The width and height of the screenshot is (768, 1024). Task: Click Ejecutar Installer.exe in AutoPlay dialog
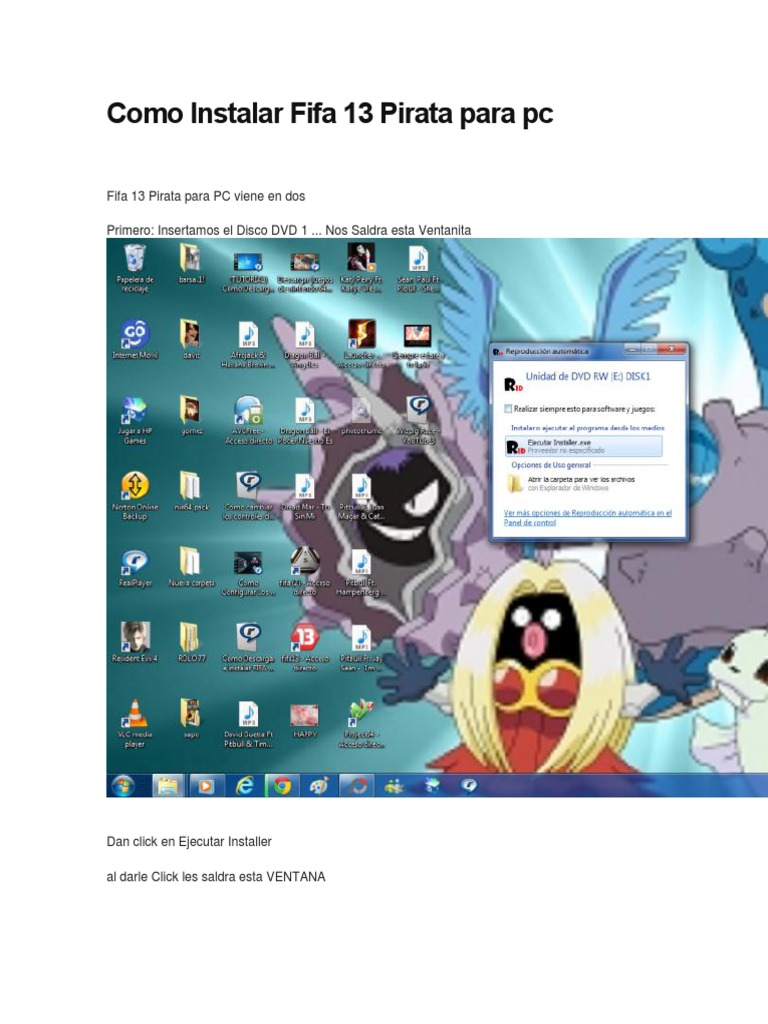coord(584,446)
